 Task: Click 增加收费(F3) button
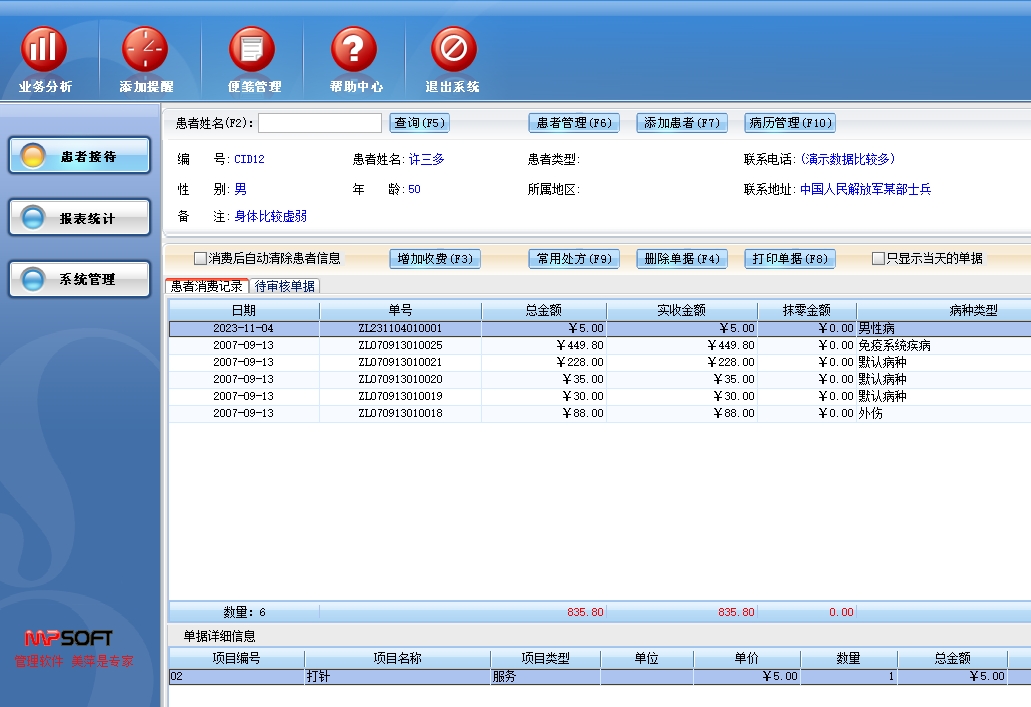(434, 259)
